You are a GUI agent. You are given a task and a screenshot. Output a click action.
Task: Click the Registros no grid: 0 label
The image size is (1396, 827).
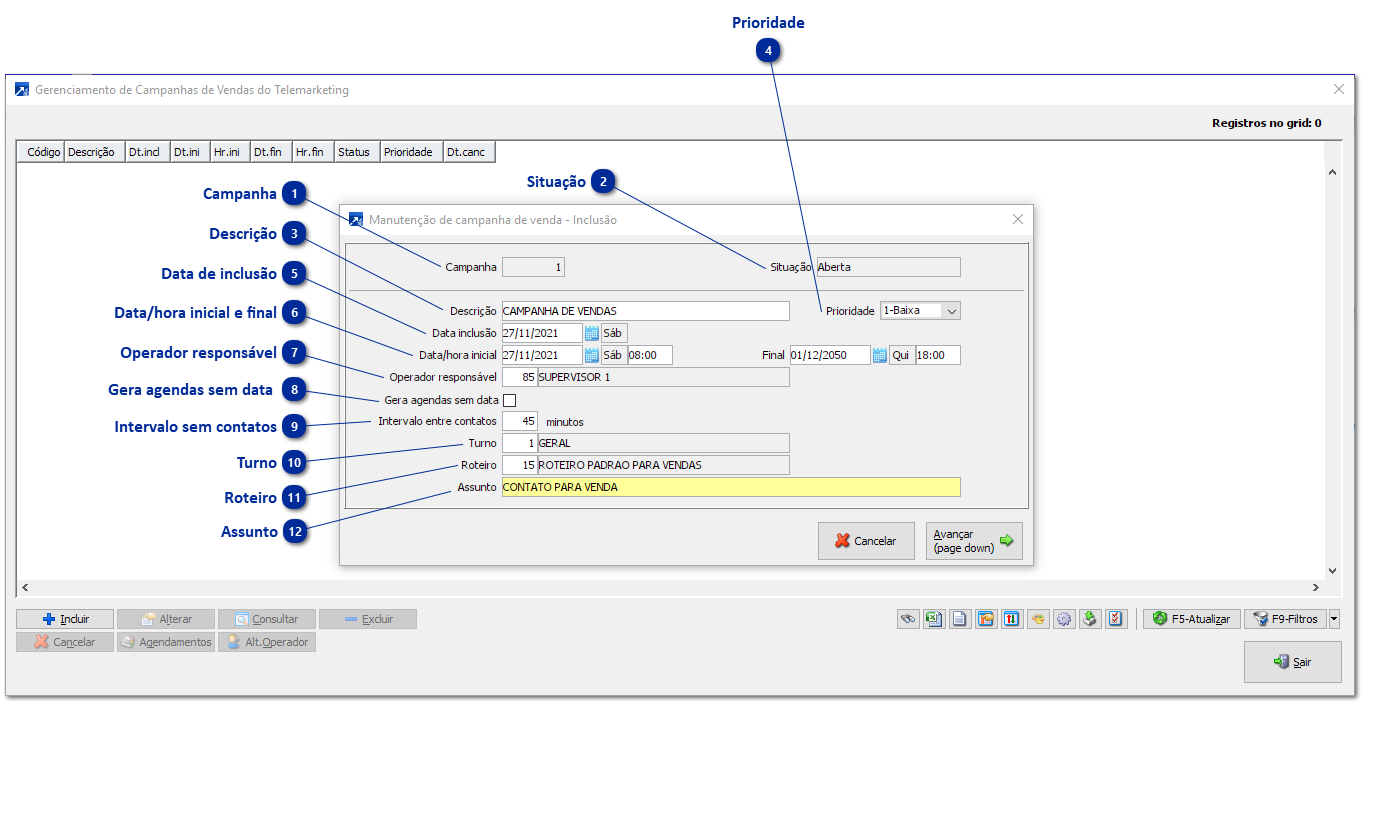click(1267, 123)
